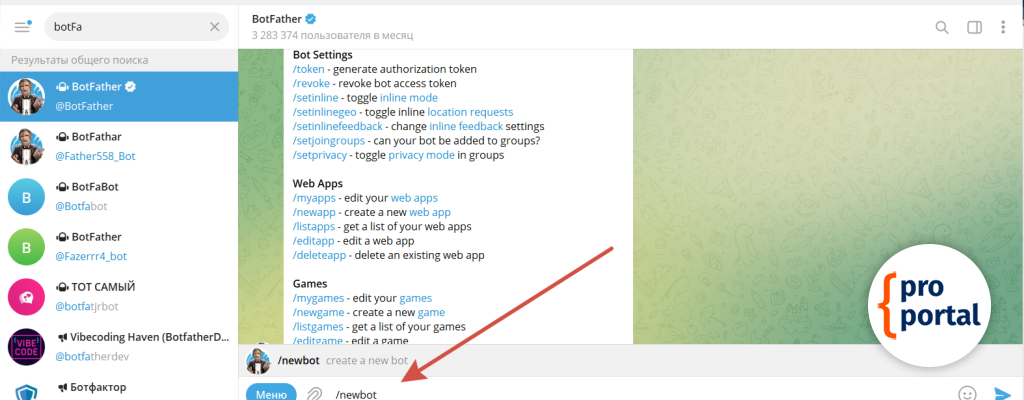Open the hamburger main menu
The height and width of the screenshot is (400, 1024).
coord(22,27)
